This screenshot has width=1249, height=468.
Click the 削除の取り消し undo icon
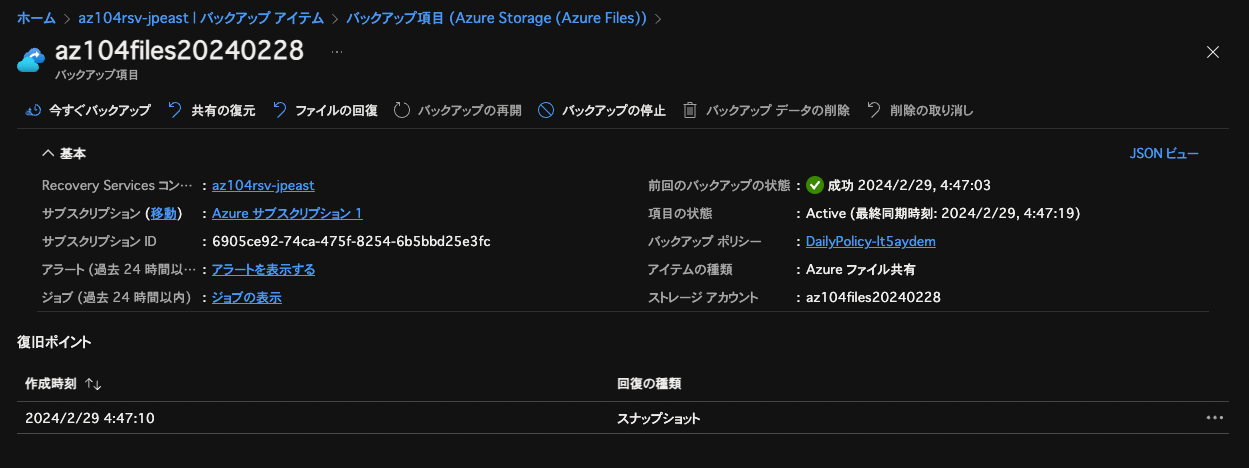[x=874, y=110]
